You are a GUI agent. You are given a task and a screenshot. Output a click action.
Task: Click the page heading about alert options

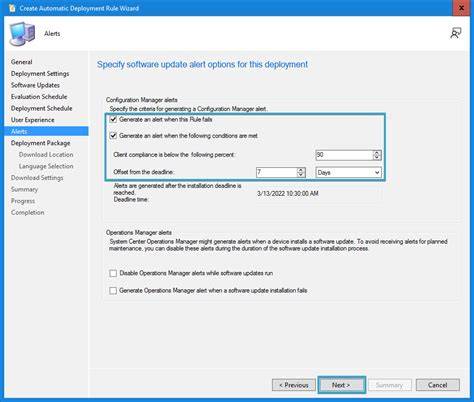click(202, 64)
